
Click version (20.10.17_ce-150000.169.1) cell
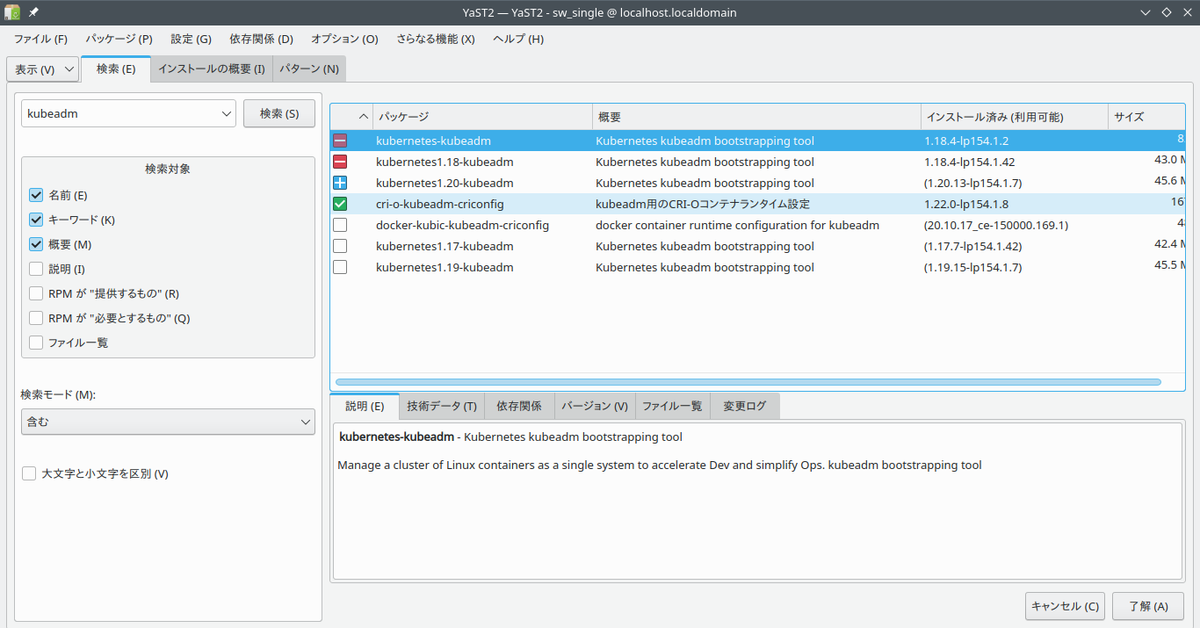pos(996,225)
